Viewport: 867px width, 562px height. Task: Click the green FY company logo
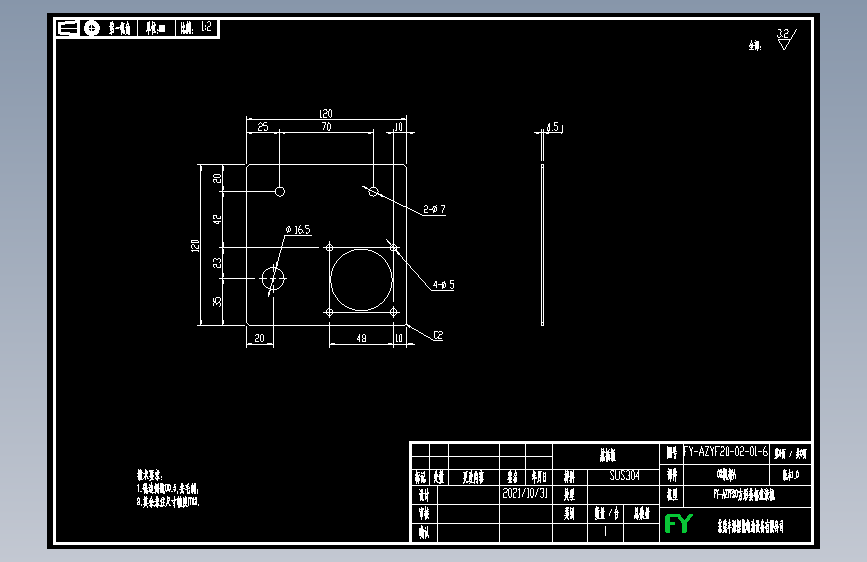coord(678,523)
